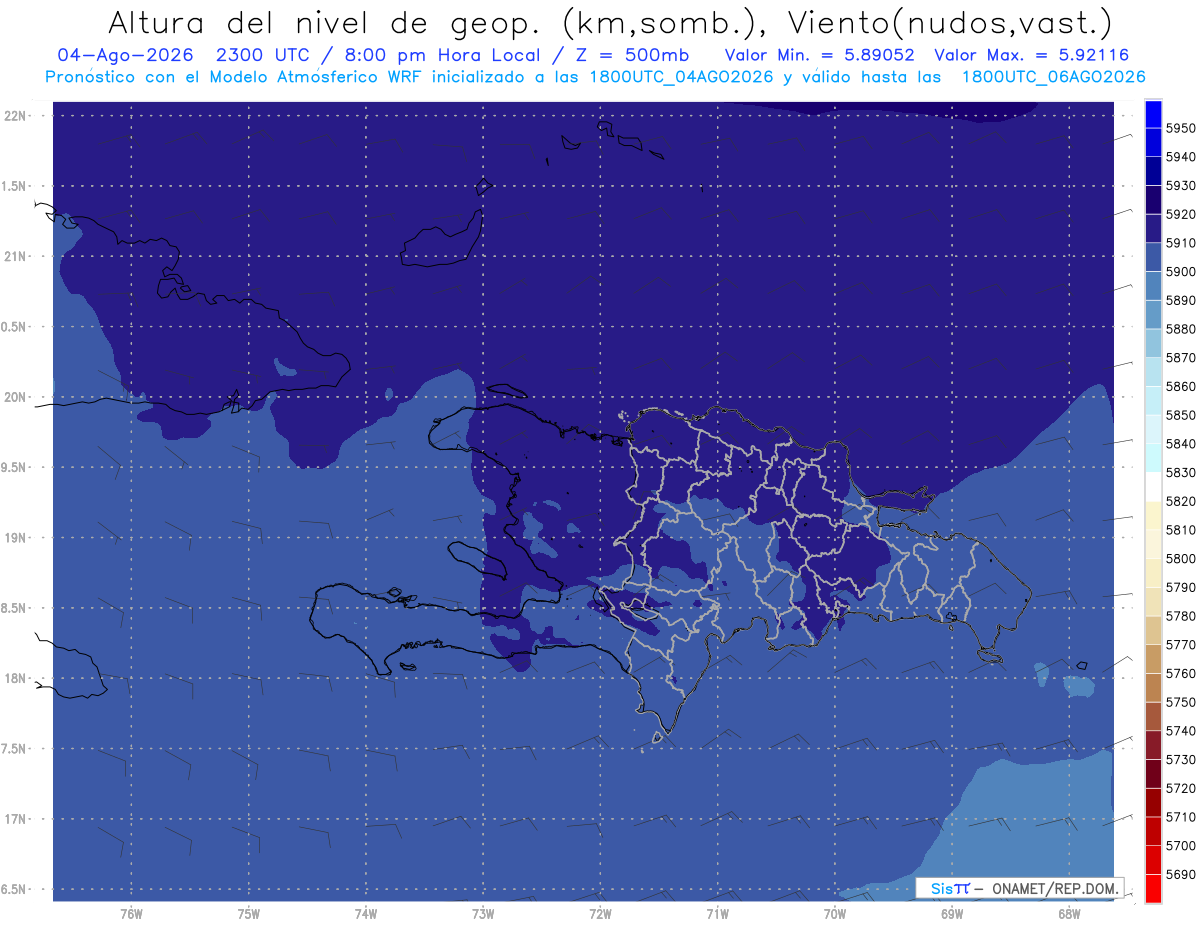
Task: Click the '73W' longitude axis label
Action: [483, 914]
